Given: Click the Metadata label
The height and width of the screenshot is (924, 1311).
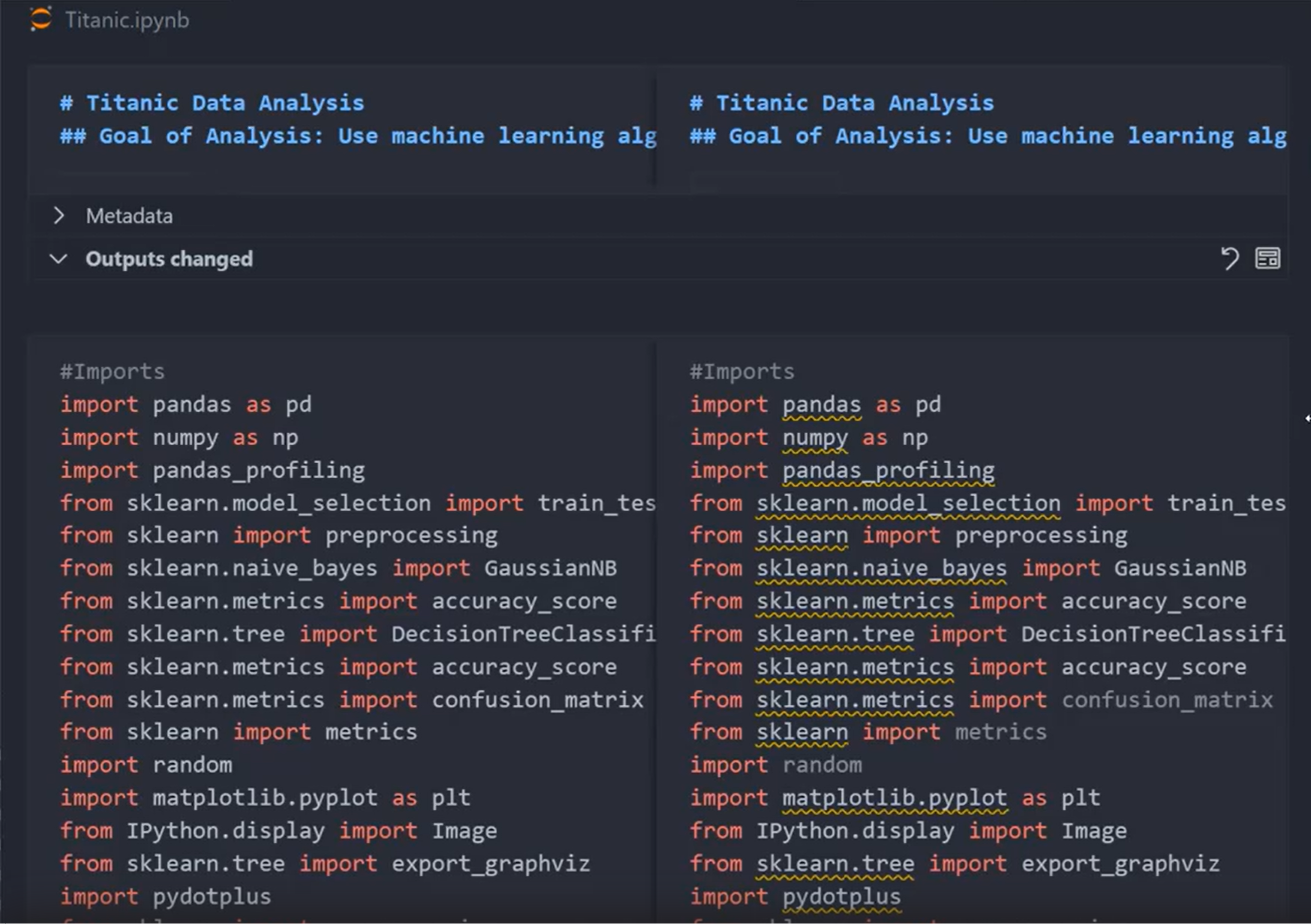Looking at the screenshot, I should (x=129, y=217).
